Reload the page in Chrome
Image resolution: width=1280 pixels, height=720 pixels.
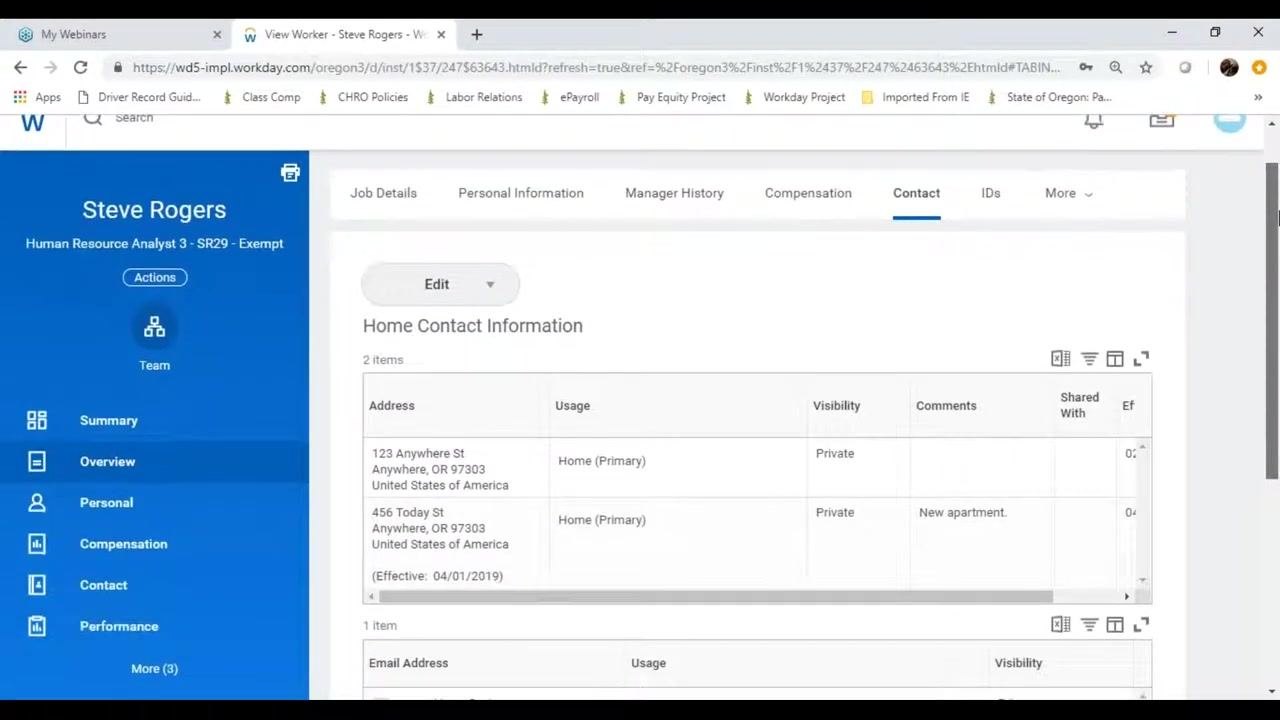[x=80, y=67]
